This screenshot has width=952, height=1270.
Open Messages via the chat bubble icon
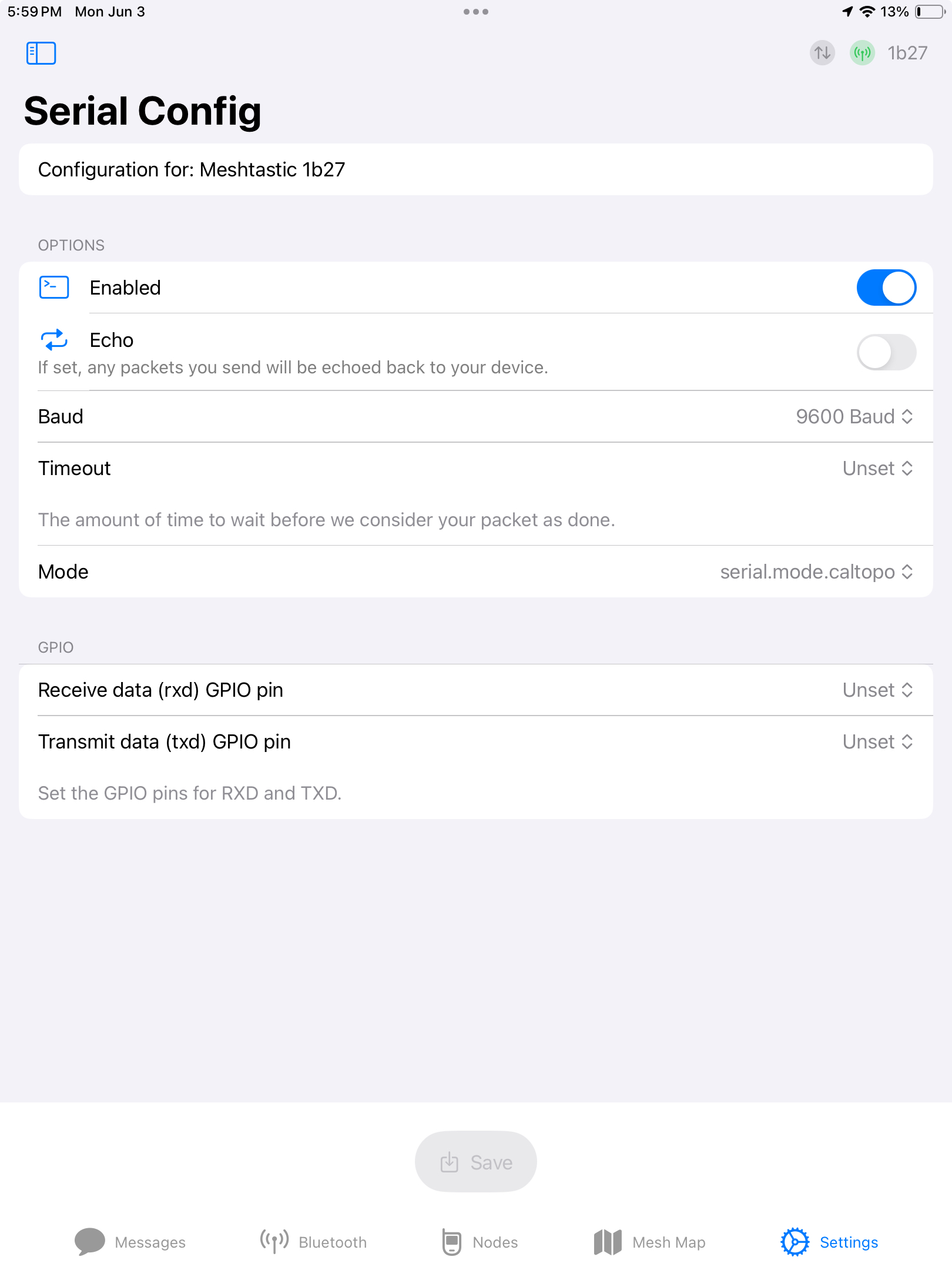(x=89, y=1242)
